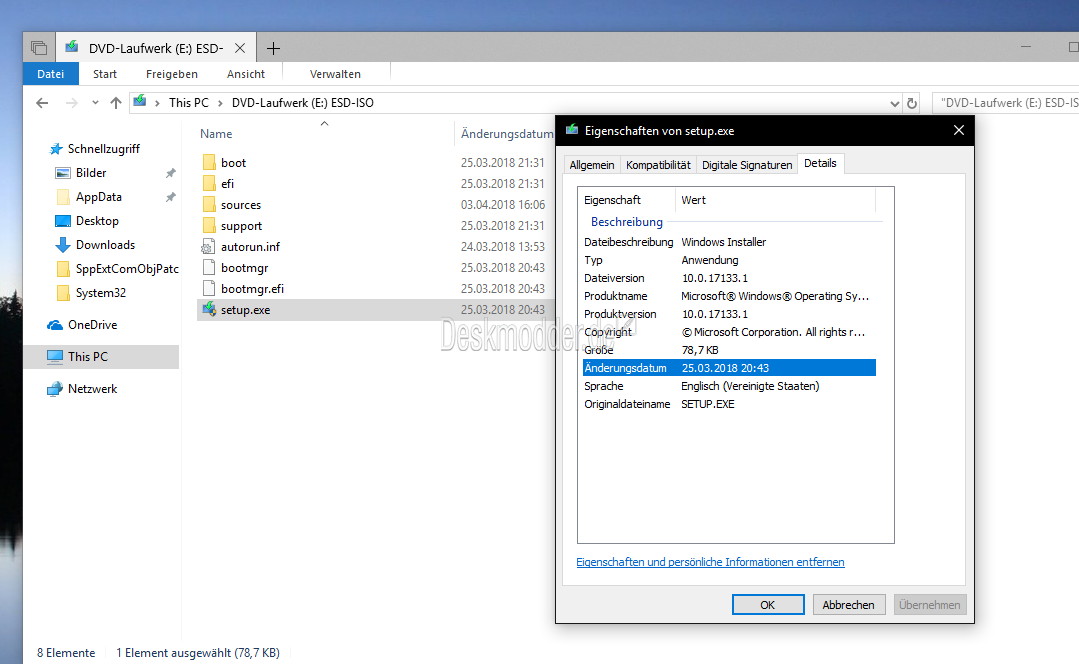Viewport: 1079px width, 664px height.
Task: Expand the address bar history dropdown
Action: tap(894, 103)
